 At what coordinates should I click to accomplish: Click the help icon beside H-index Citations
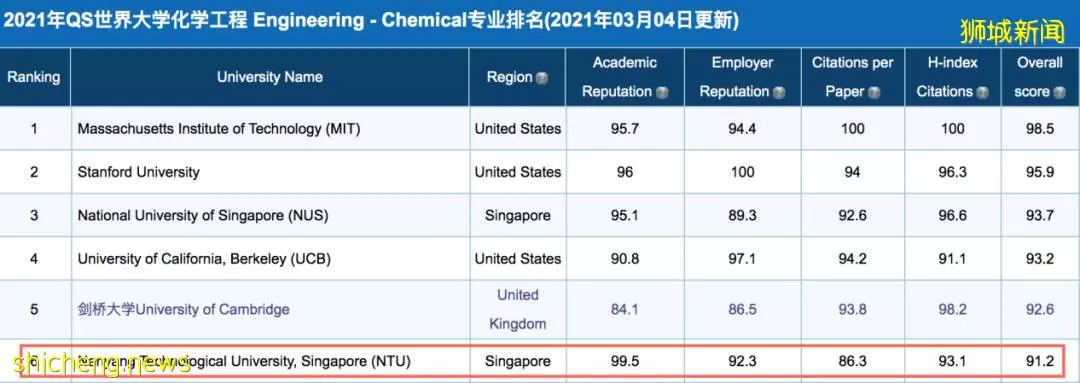click(x=983, y=92)
